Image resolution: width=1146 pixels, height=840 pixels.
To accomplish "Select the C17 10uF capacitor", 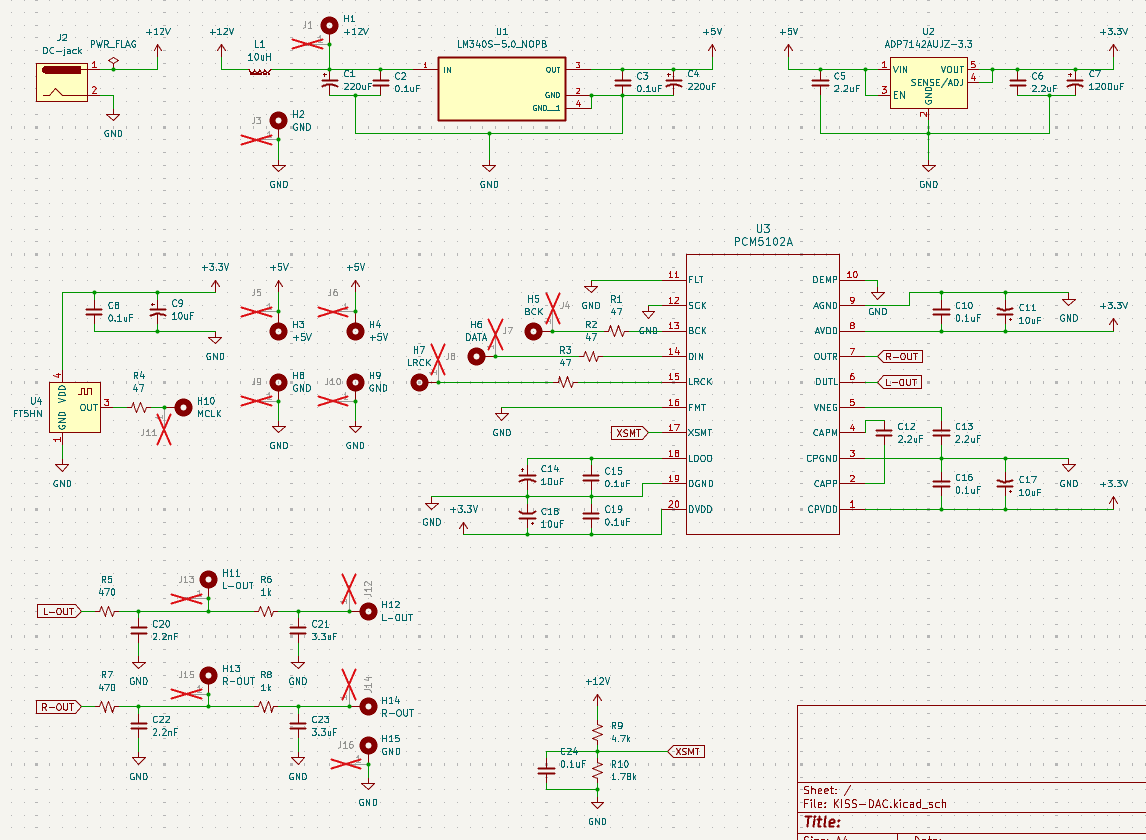I will (1005, 484).
